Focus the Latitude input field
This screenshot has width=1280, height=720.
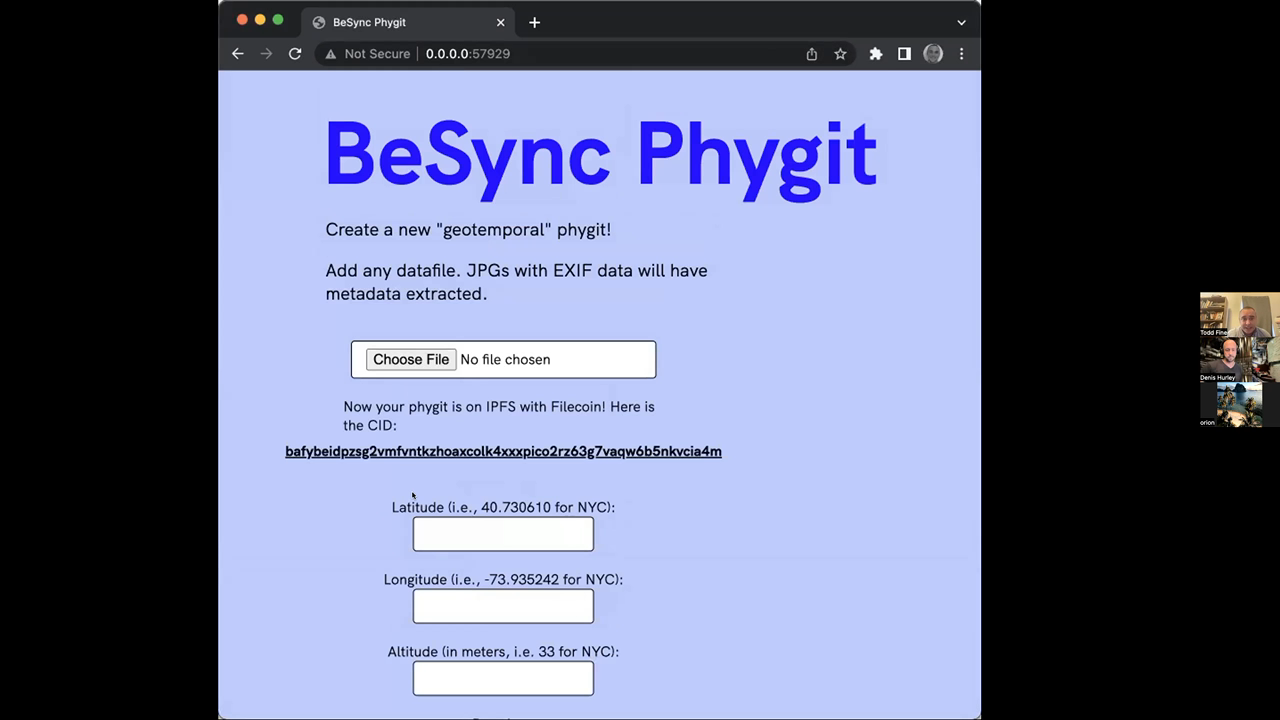[503, 534]
